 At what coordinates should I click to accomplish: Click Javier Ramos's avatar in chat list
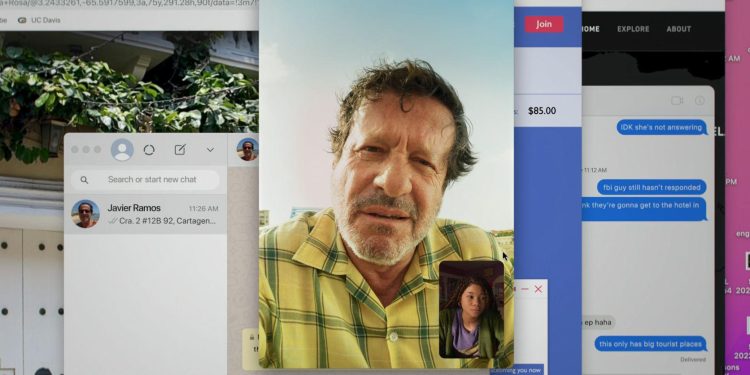coord(85,214)
